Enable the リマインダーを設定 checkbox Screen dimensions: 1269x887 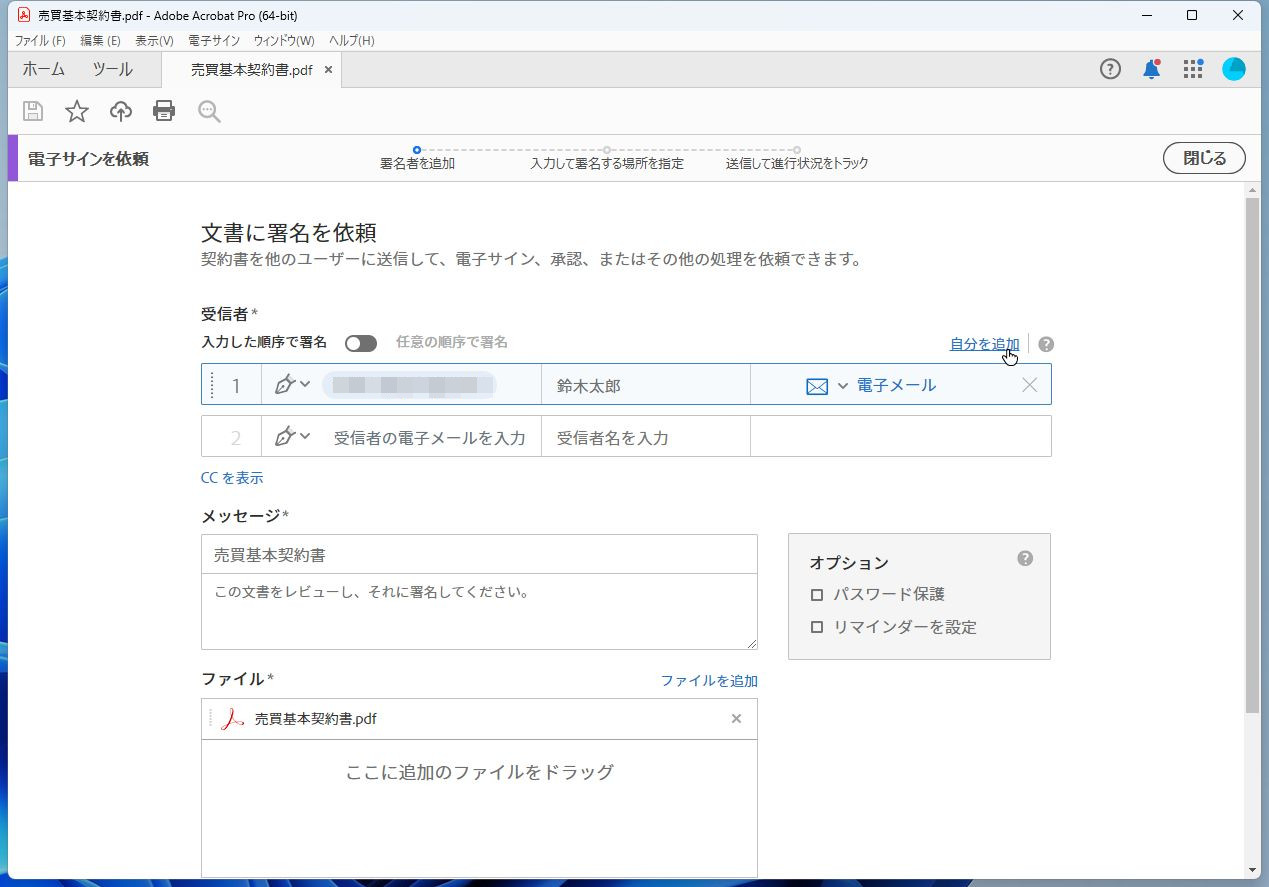[x=816, y=627]
